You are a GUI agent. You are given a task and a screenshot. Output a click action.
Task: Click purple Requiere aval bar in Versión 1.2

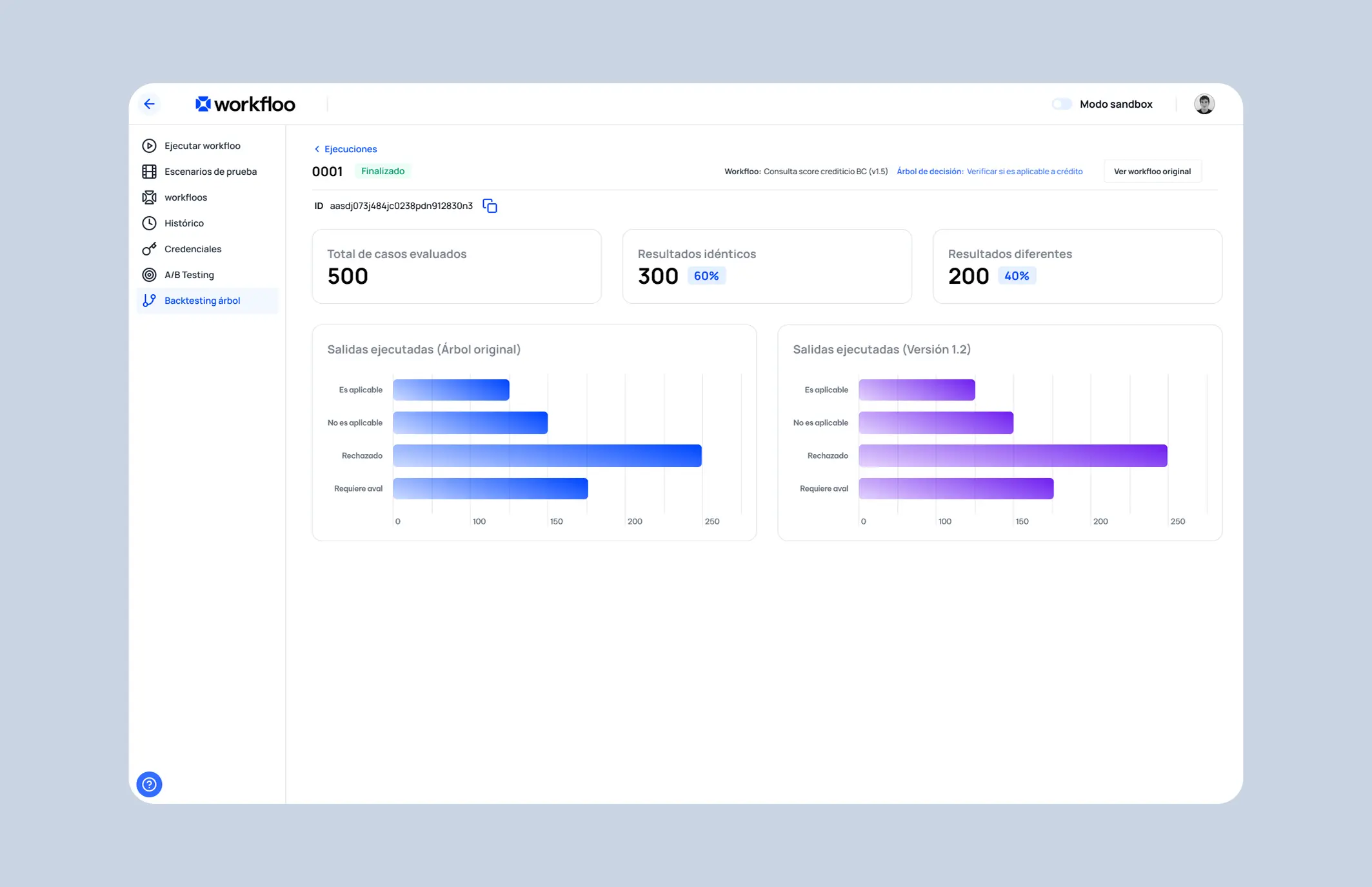pyautogui.click(x=956, y=488)
